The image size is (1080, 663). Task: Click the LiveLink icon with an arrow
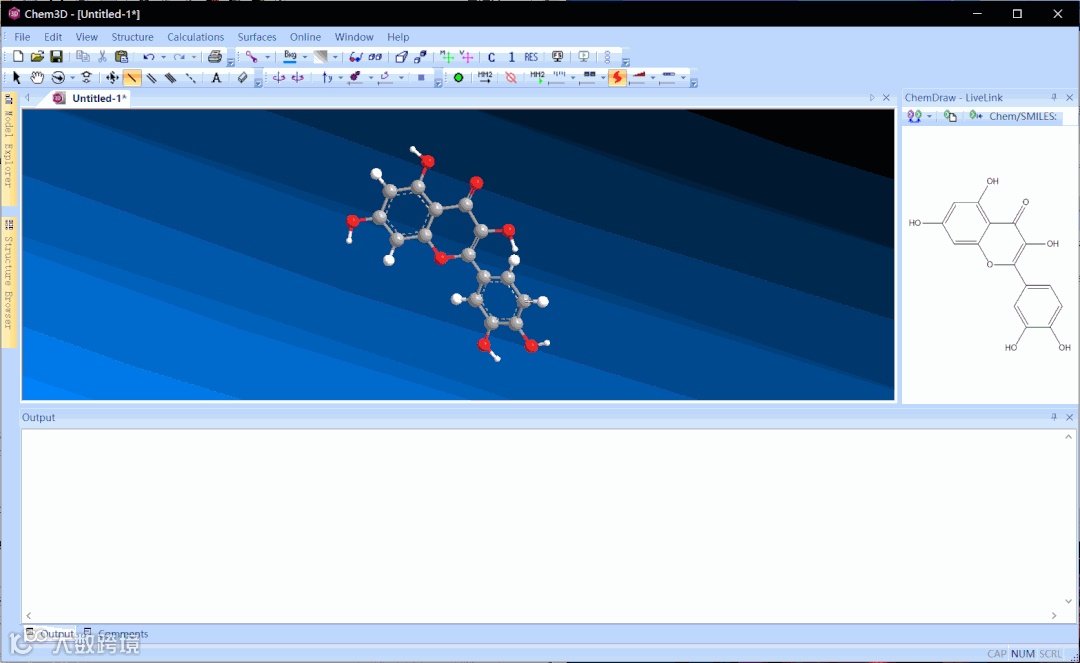[x=976, y=116]
